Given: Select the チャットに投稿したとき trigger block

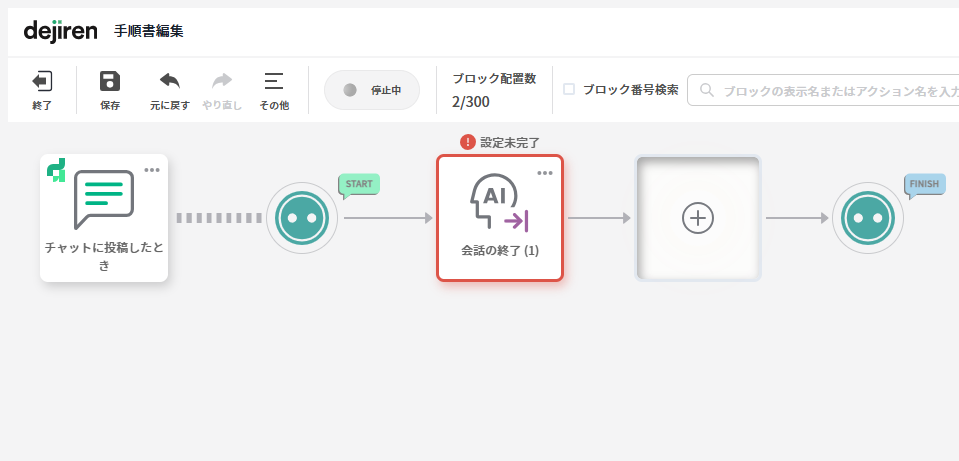Looking at the screenshot, I should pyautogui.click(x=104, y=218).
